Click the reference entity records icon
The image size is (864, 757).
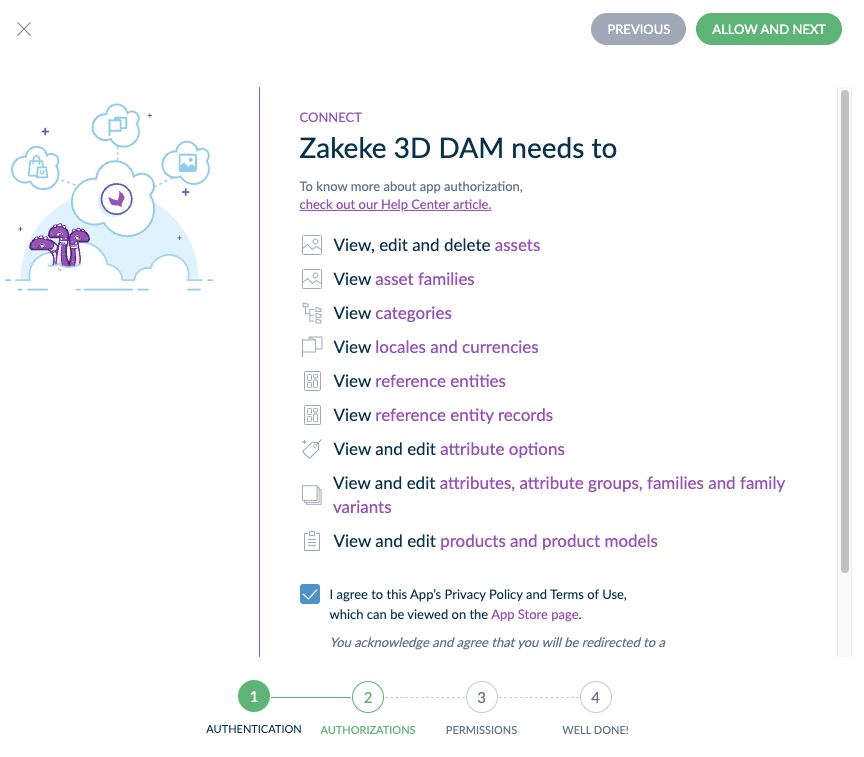pyautogui.click(x=312, y=415)
